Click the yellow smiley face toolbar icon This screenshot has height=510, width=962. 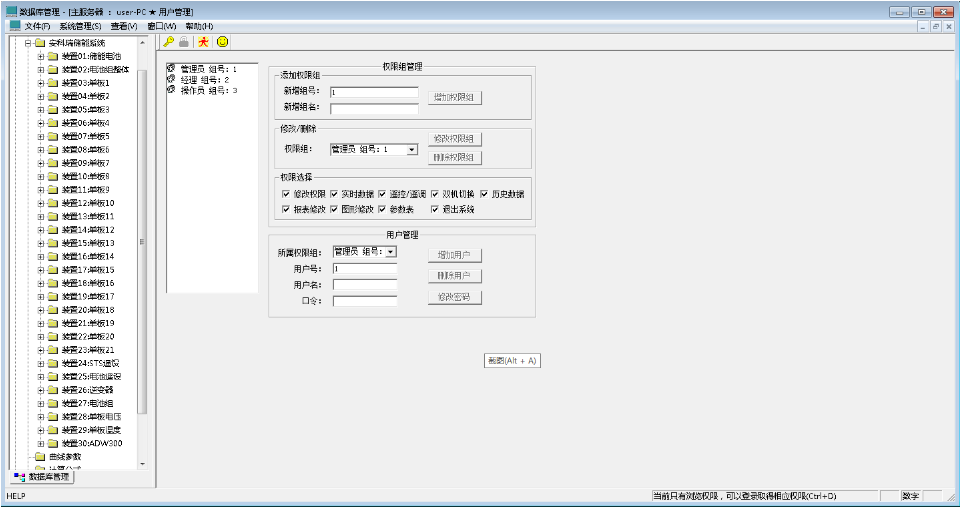[x=223, y=42]
